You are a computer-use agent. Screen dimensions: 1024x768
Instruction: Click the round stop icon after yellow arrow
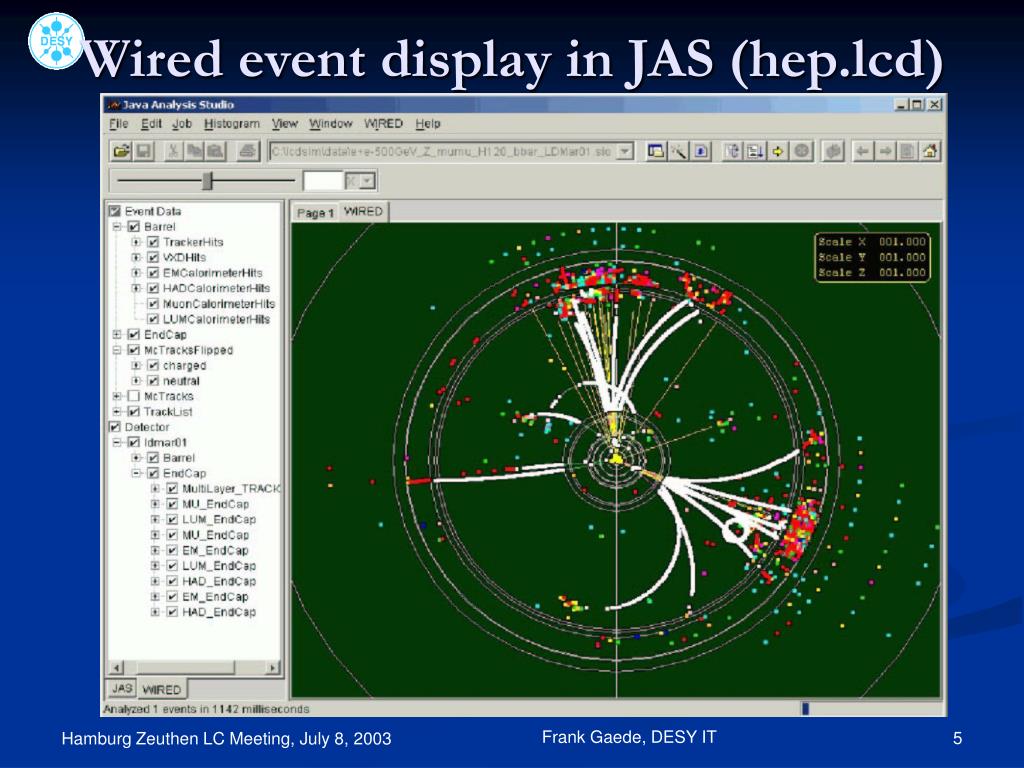[x=801, y=152]
